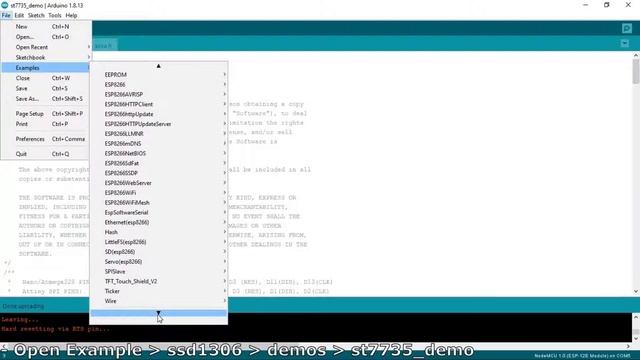
Task: Click the console scrollbar up arrow
Action: (x=636, y=317)
